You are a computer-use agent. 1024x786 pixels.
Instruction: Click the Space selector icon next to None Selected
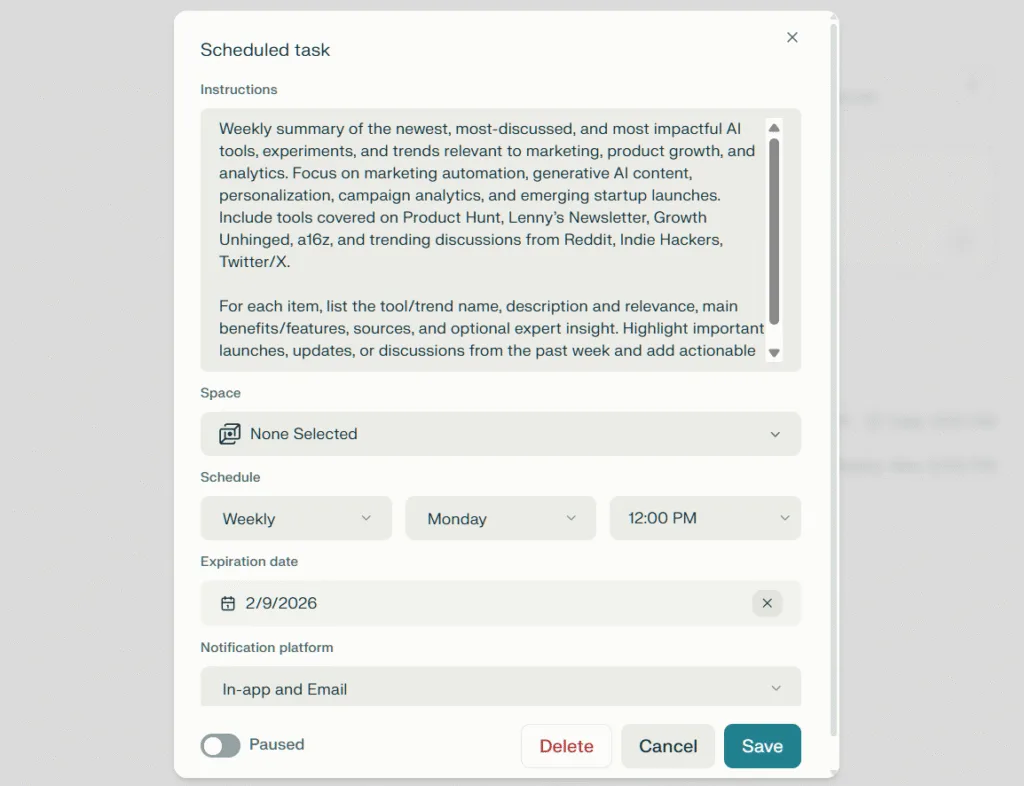tap(230, 434)
